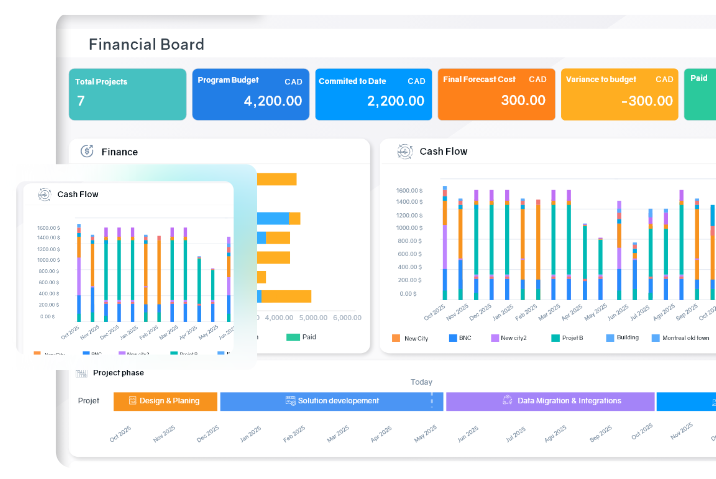Click the floating Cash Flow card icon
The width and height of the screenshot is (716, 479).
click(44, 194)
